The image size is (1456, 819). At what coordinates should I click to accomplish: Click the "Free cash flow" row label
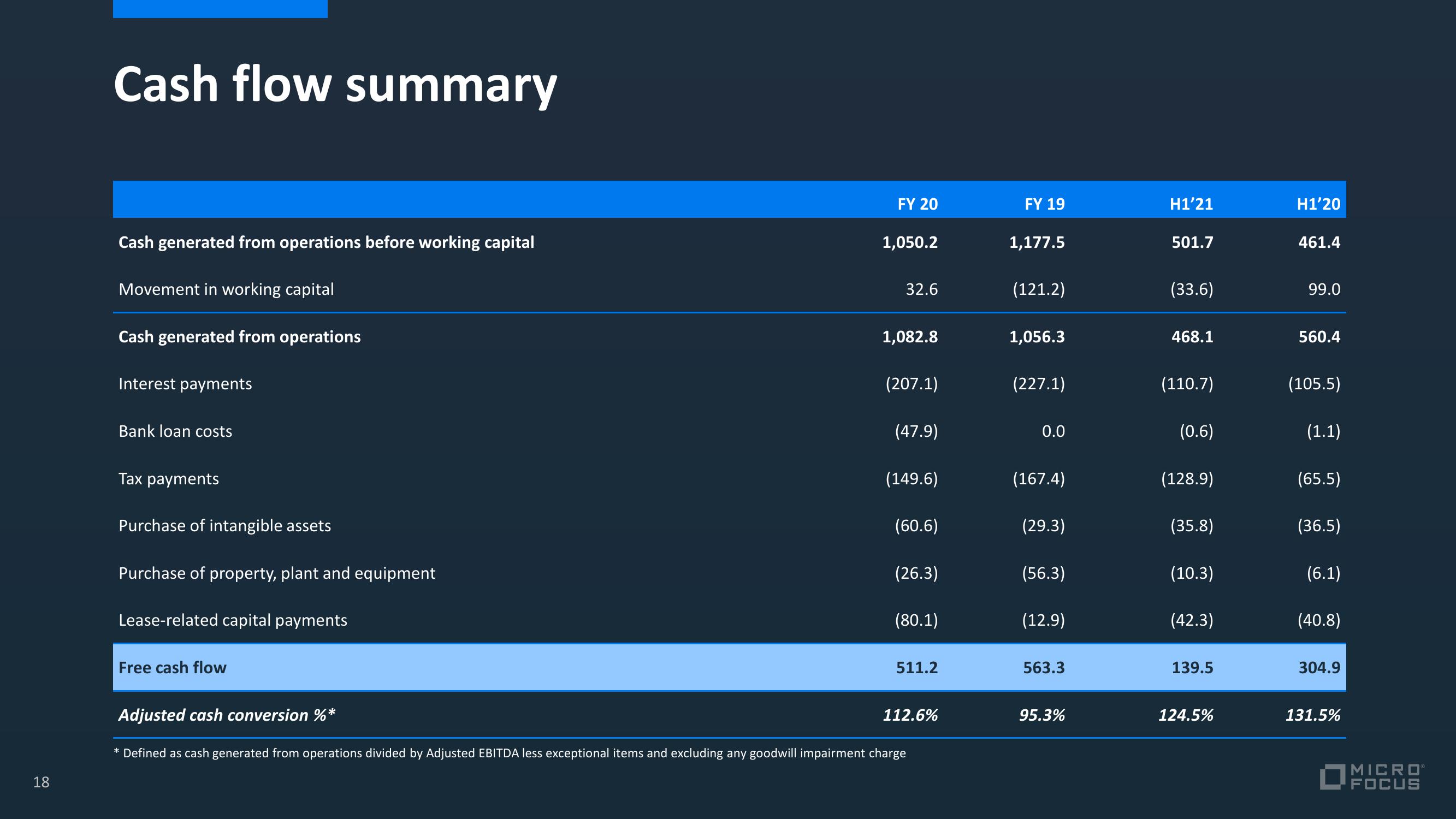pos(173,668)
